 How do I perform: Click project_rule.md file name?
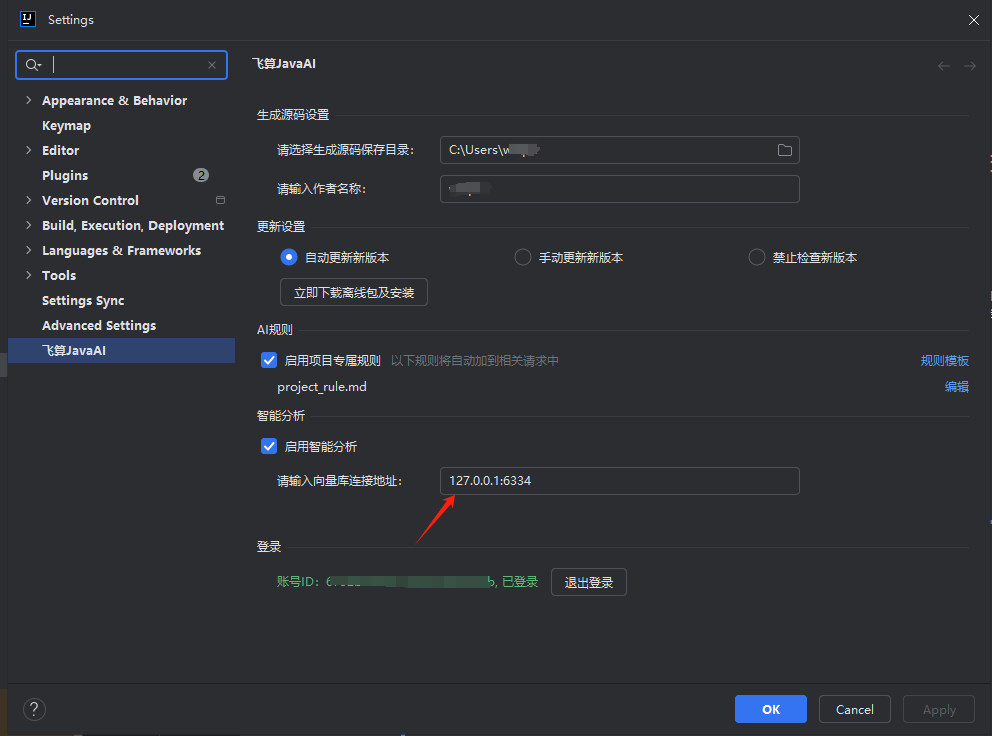(x=321, y=387)
